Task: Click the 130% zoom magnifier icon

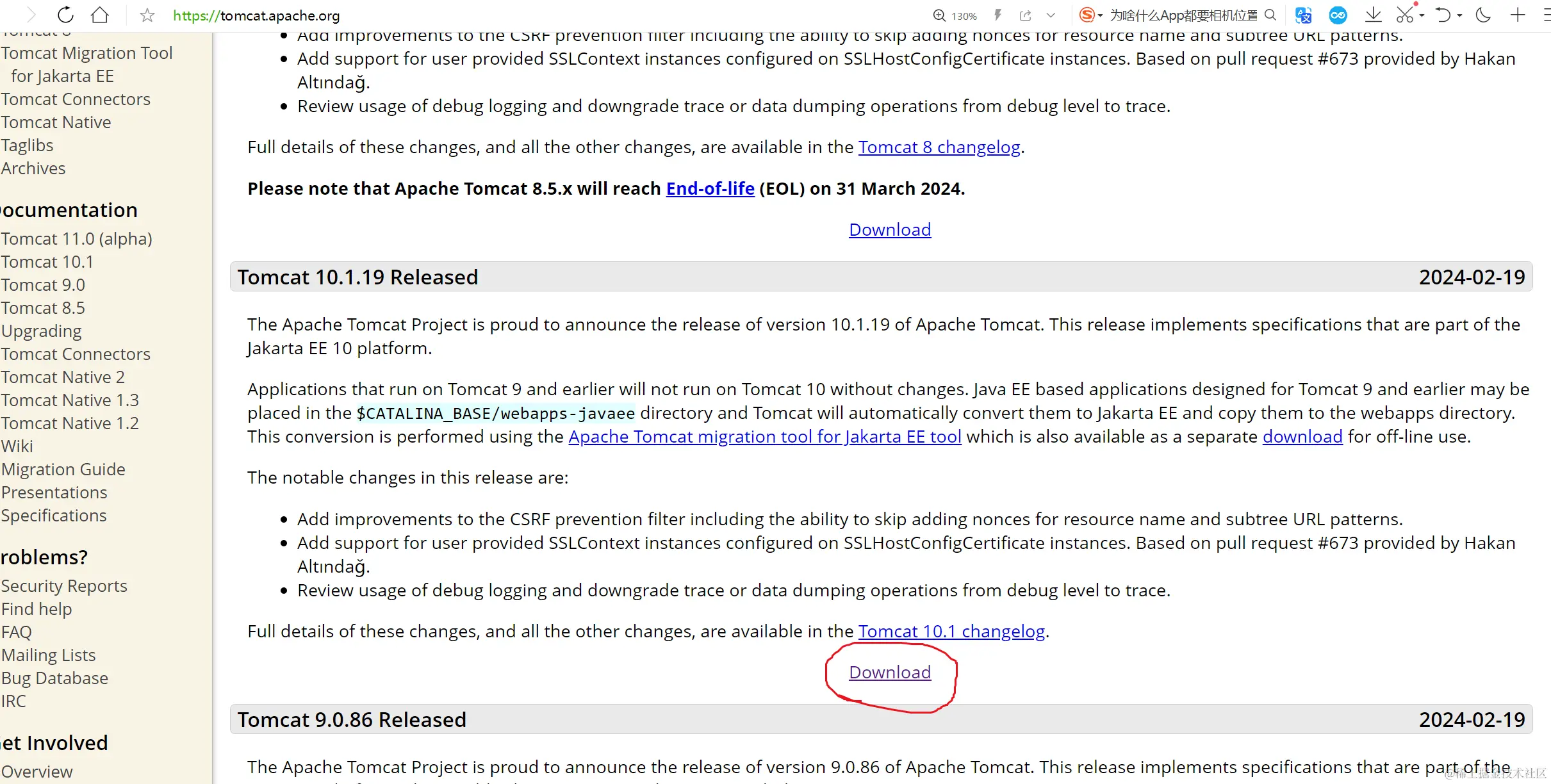Action: pos(939,15)
